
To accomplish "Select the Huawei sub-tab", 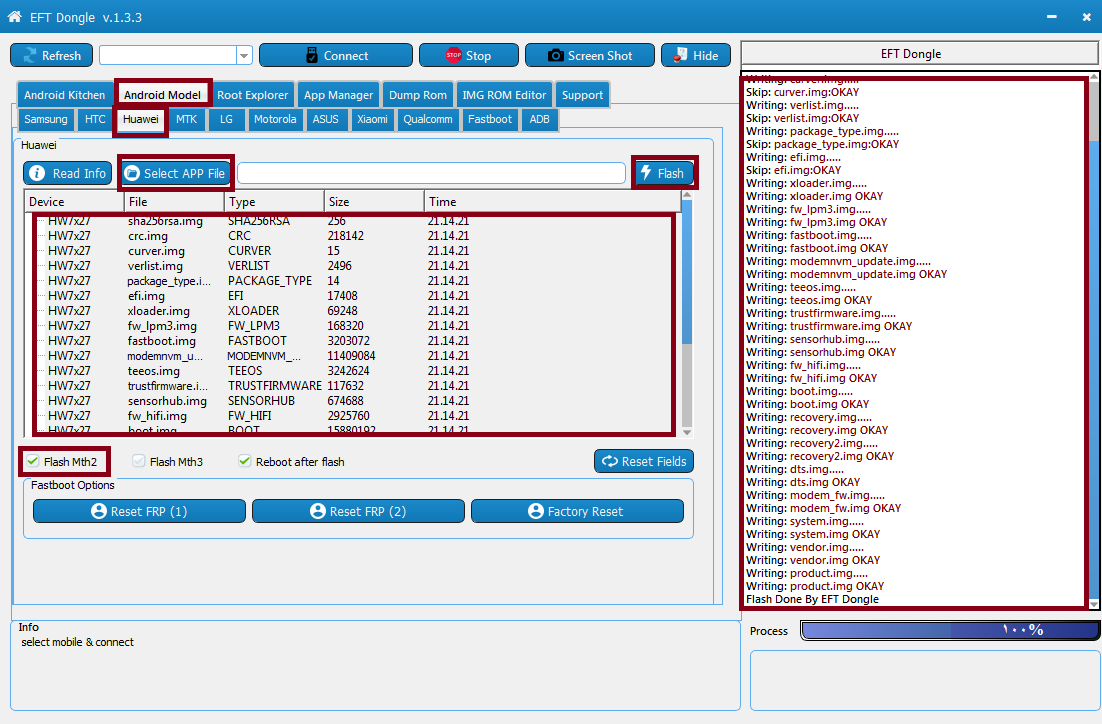I will click(x=141, y=119).
